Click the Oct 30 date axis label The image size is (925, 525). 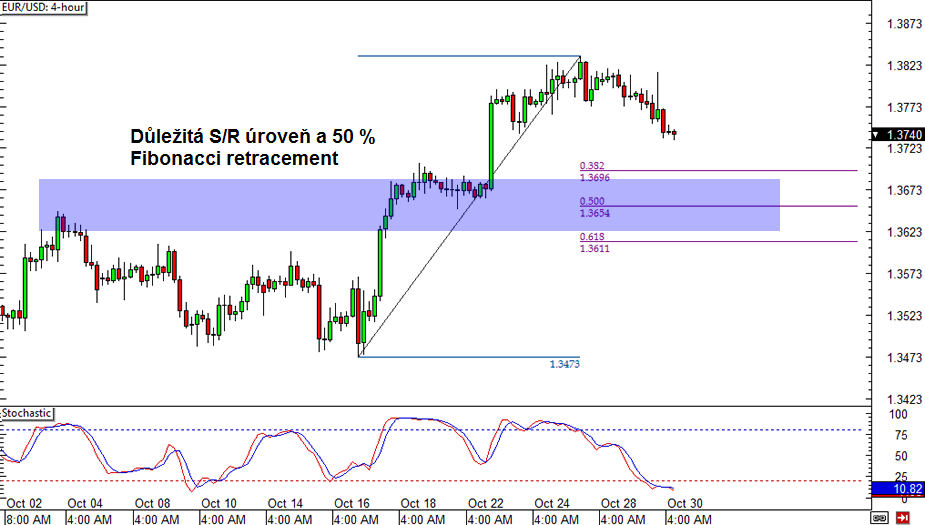(x=685, y=503)
